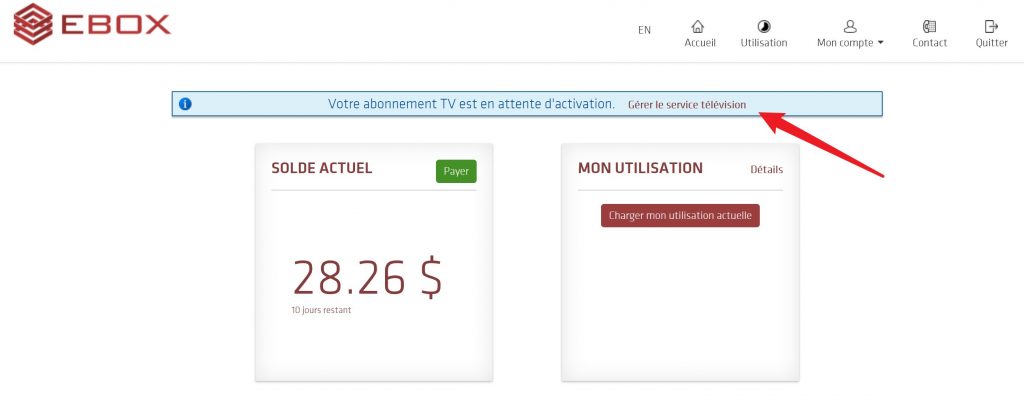Click the home icon above Accueil
The width and height of the screenshot is (1024, 400).
(698, 26)
